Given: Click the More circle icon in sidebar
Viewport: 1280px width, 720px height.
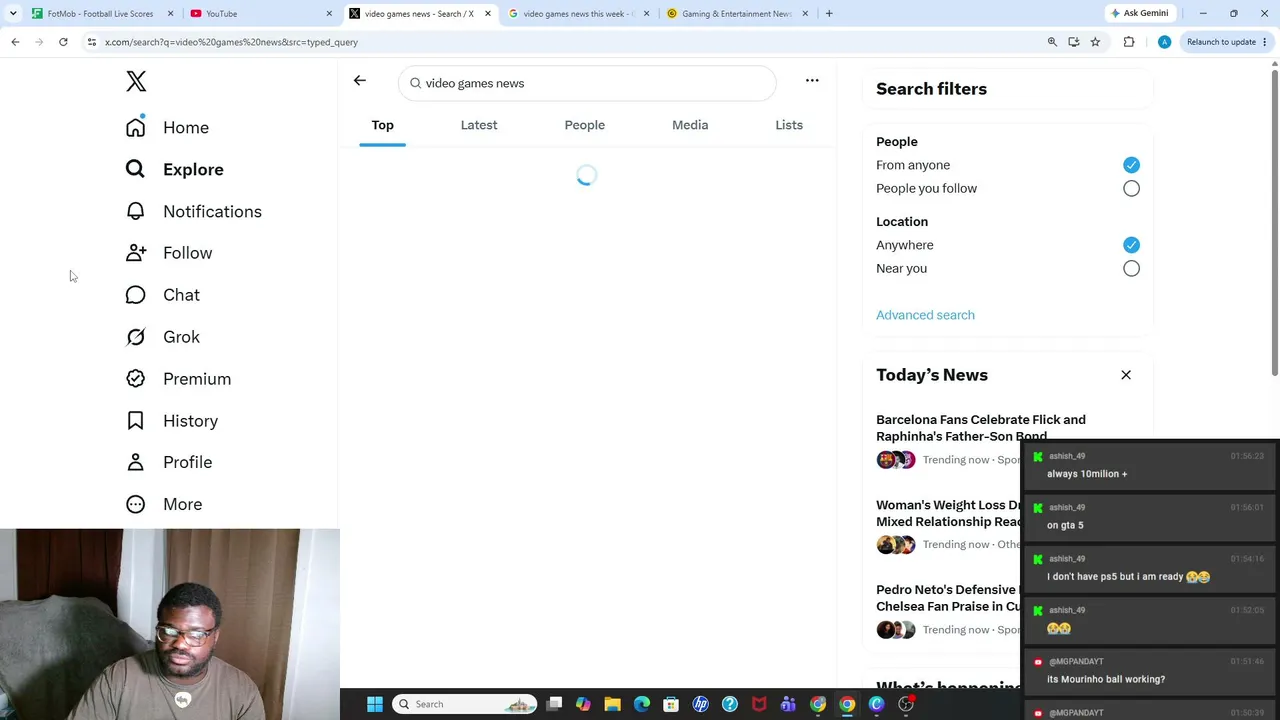Looking at the screenshot, I should [x=135, y=504].
